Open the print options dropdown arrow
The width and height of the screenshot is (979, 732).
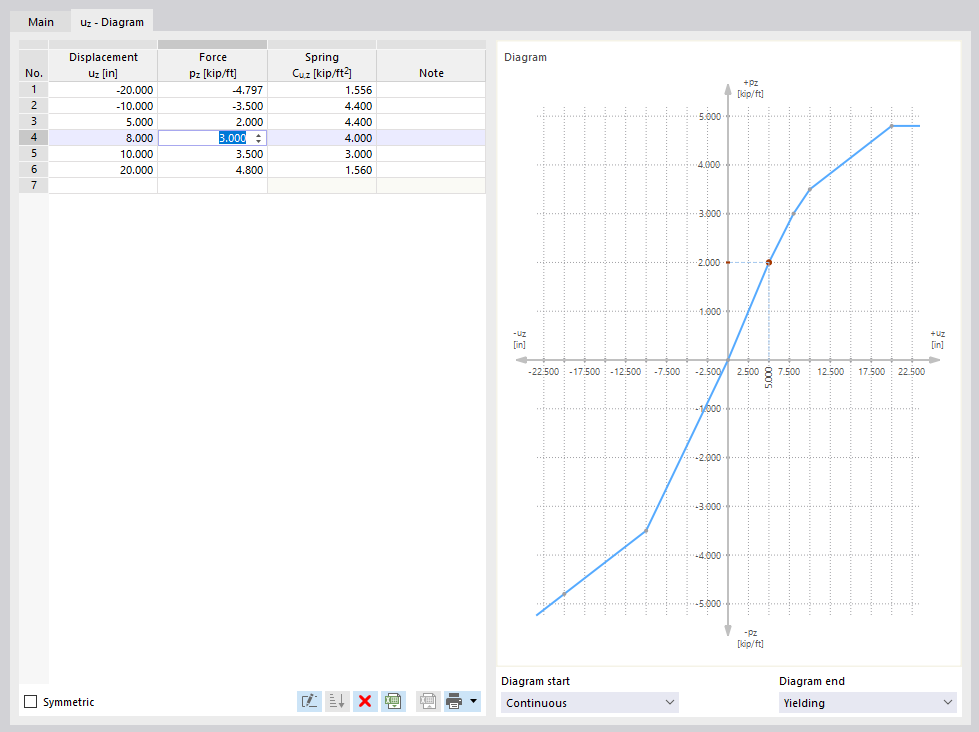[x=474, y=701]
